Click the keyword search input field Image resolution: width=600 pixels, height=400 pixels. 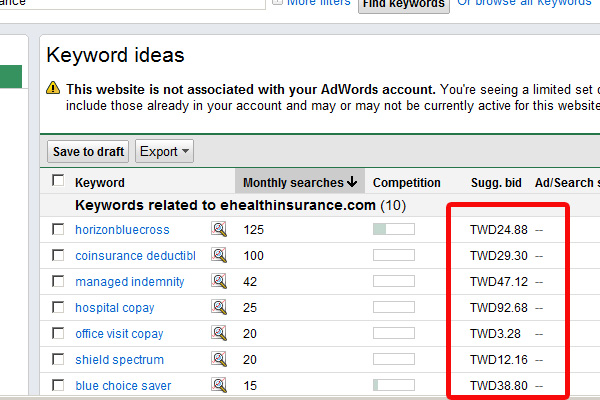click(x=132, y=4)
